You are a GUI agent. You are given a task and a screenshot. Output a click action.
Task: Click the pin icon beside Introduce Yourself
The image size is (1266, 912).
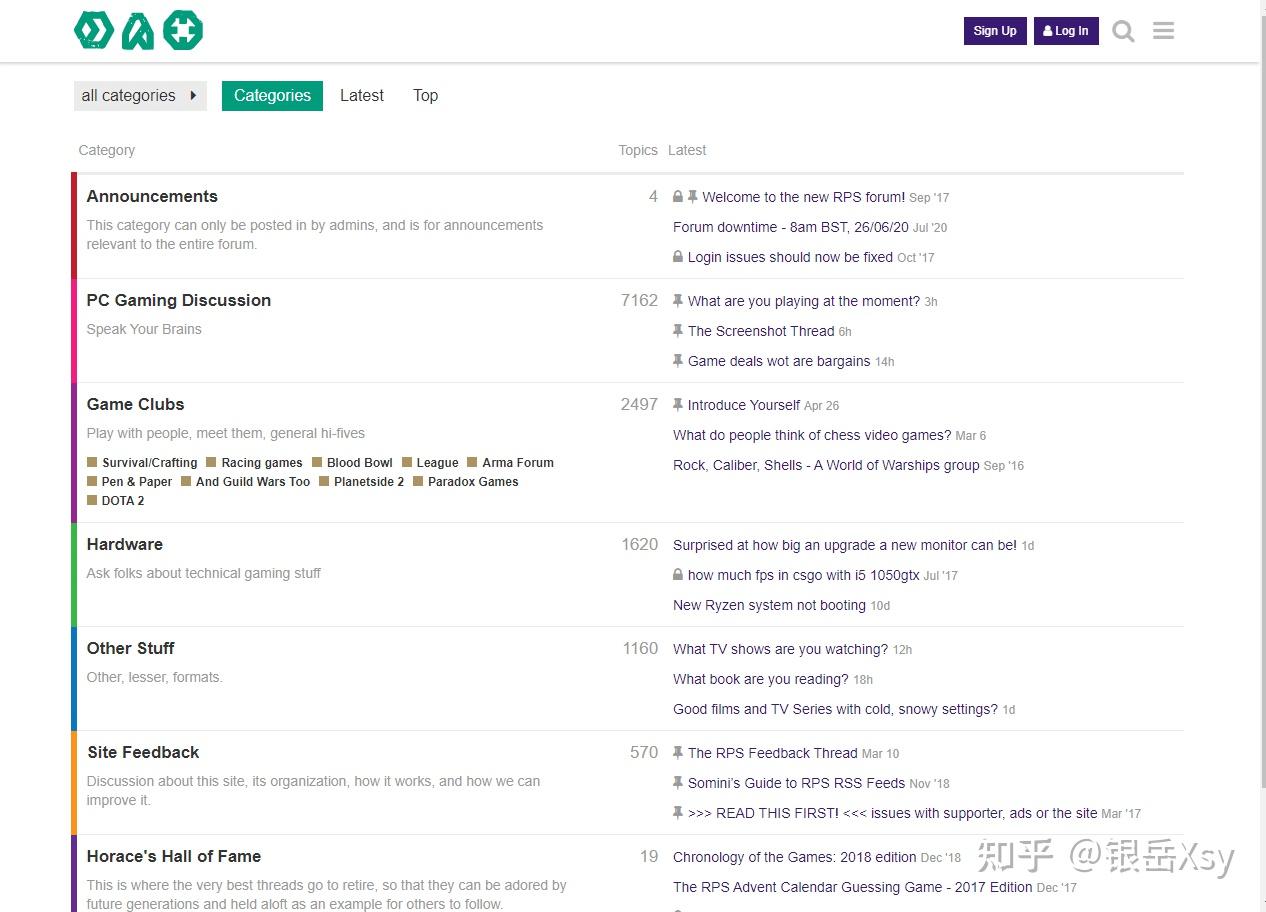(678, 405)
